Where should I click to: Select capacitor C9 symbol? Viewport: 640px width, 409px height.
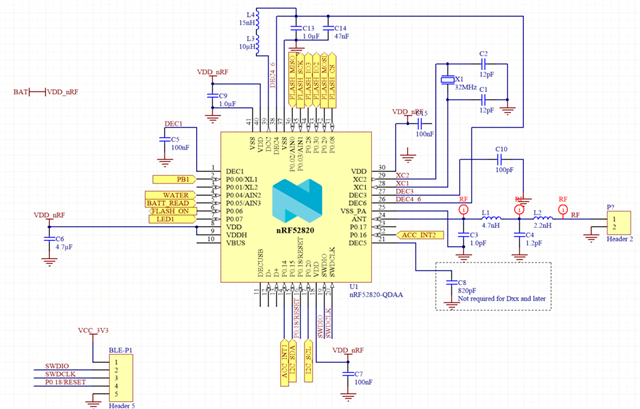(212, 96)
